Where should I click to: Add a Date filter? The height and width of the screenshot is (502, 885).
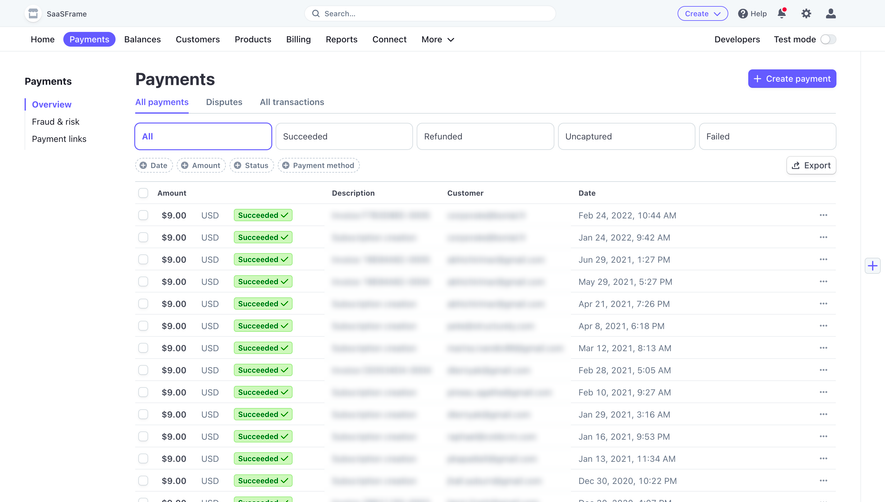click(154, 165)
